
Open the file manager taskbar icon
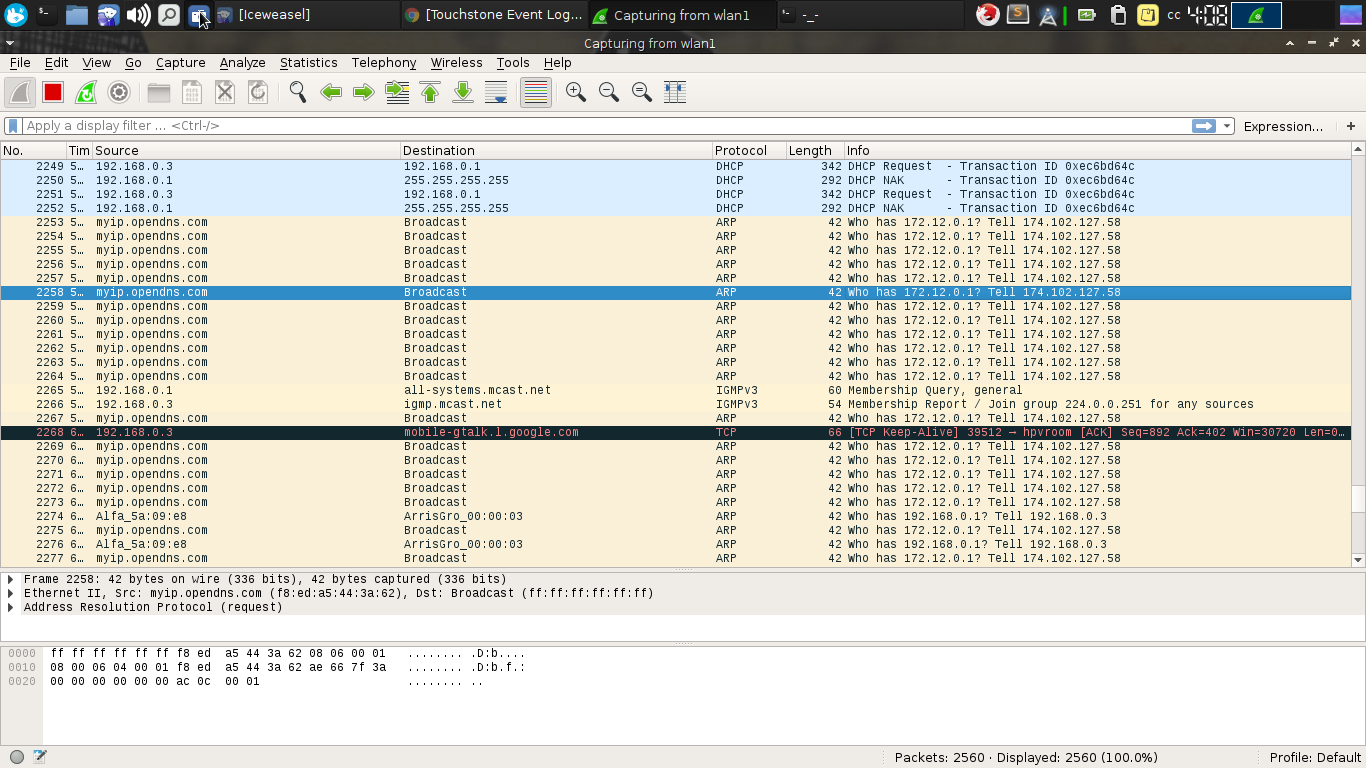(76, 14)
